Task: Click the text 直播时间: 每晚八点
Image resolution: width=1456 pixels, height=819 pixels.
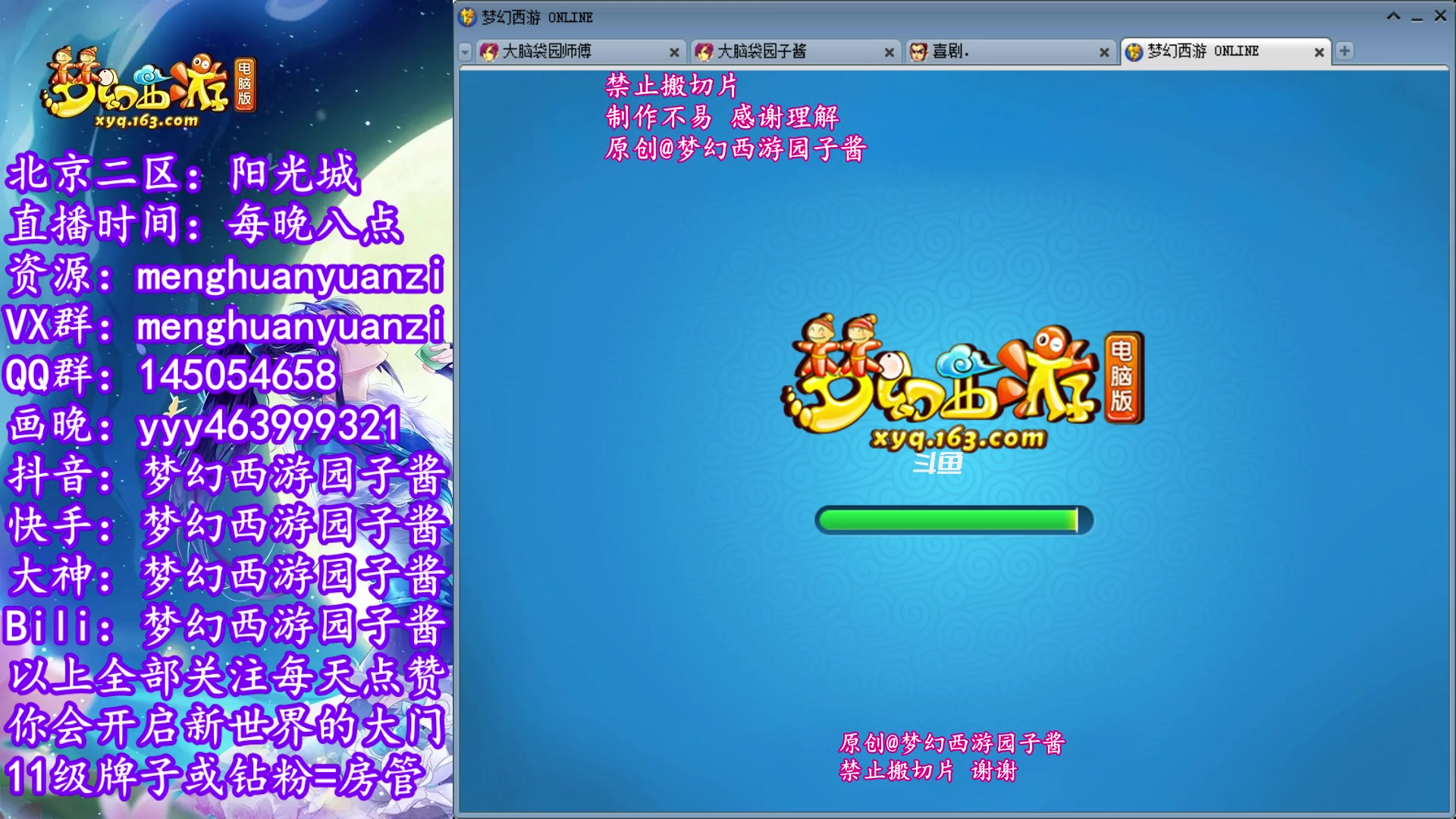Action: click(x=205, y=224)
